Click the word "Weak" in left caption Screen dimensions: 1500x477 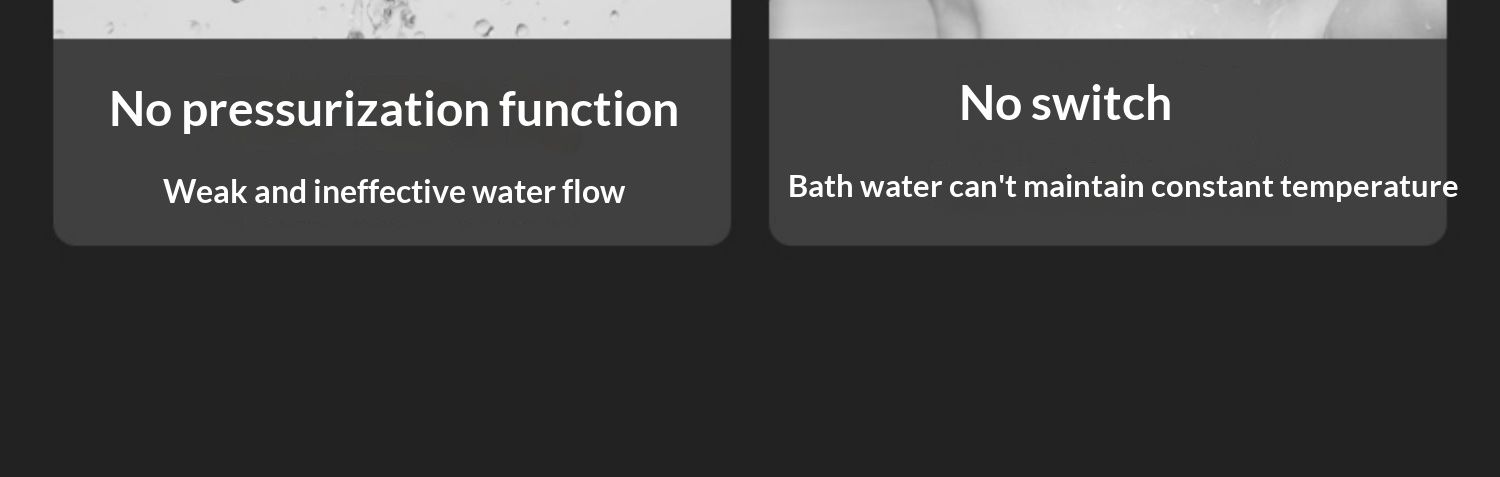205,191
